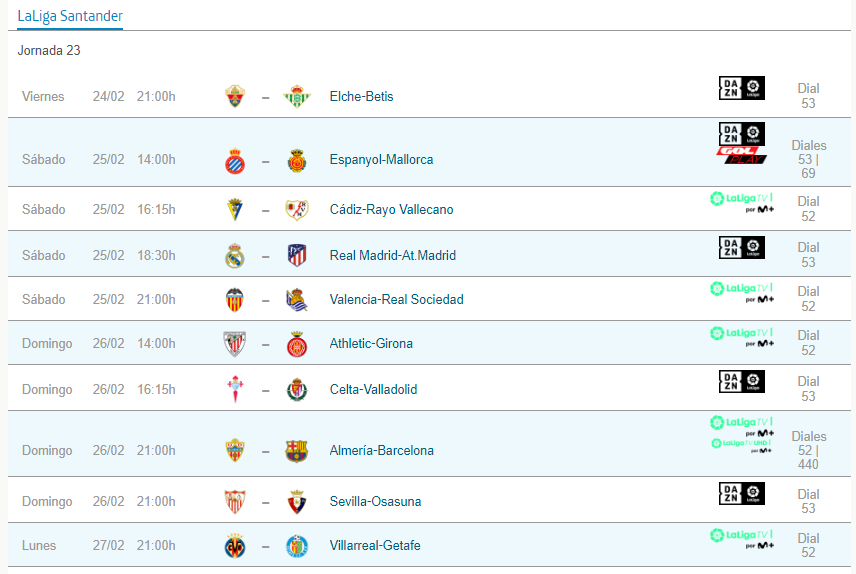
Task: Click the Barcelona club crest
Action: pos(297,451)
